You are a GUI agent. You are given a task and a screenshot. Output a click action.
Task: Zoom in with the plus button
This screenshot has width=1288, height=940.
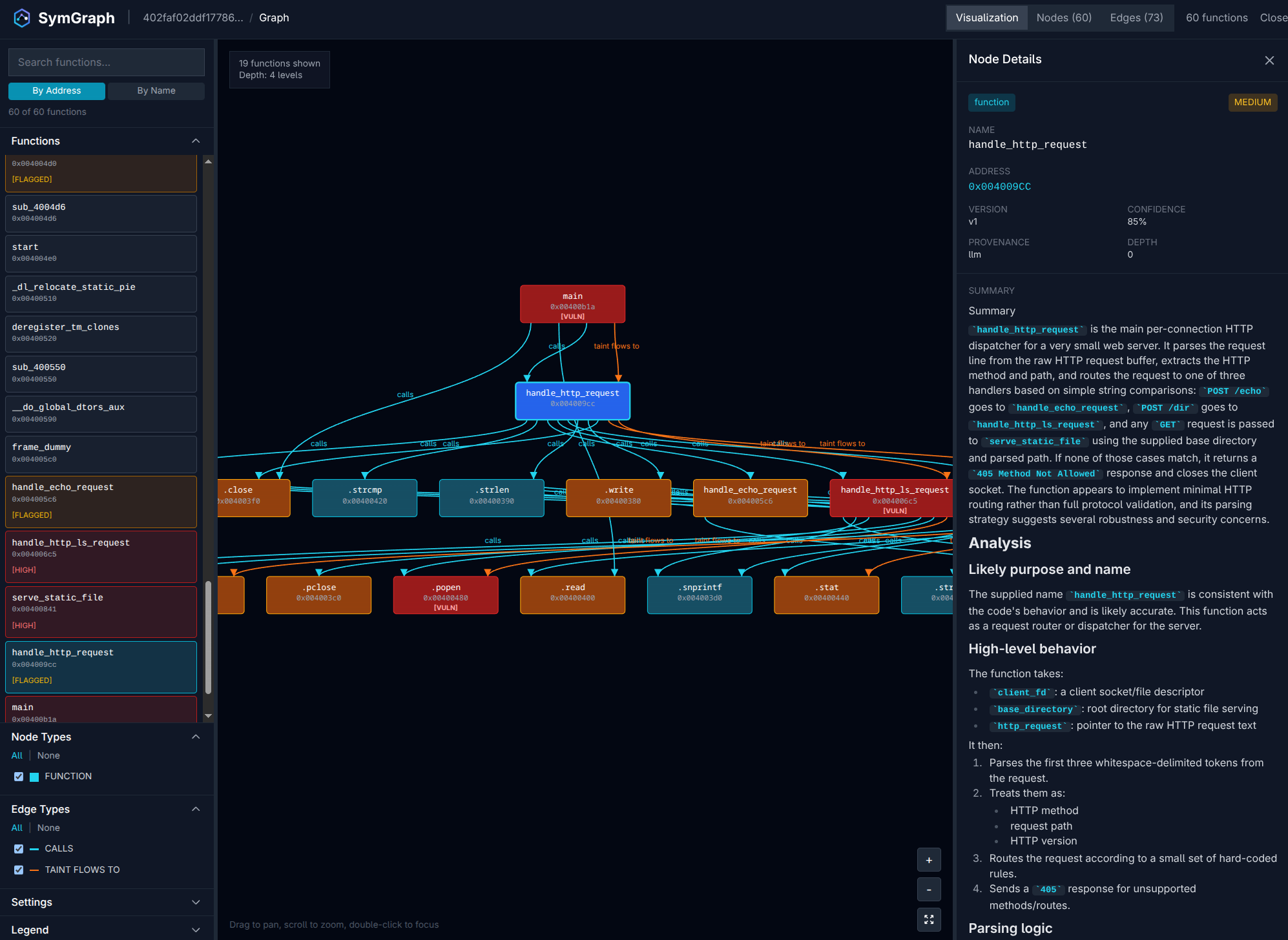click(928, 860)
